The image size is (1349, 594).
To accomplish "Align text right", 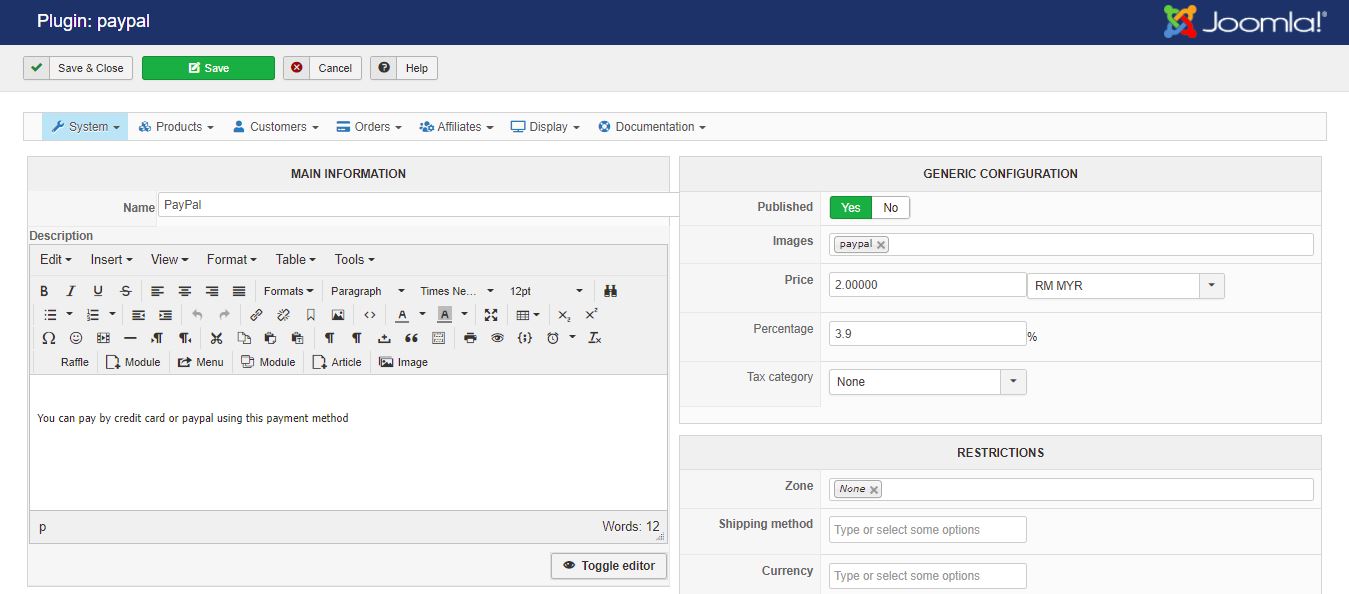I will pyautogui.click(x=212, y=291).
